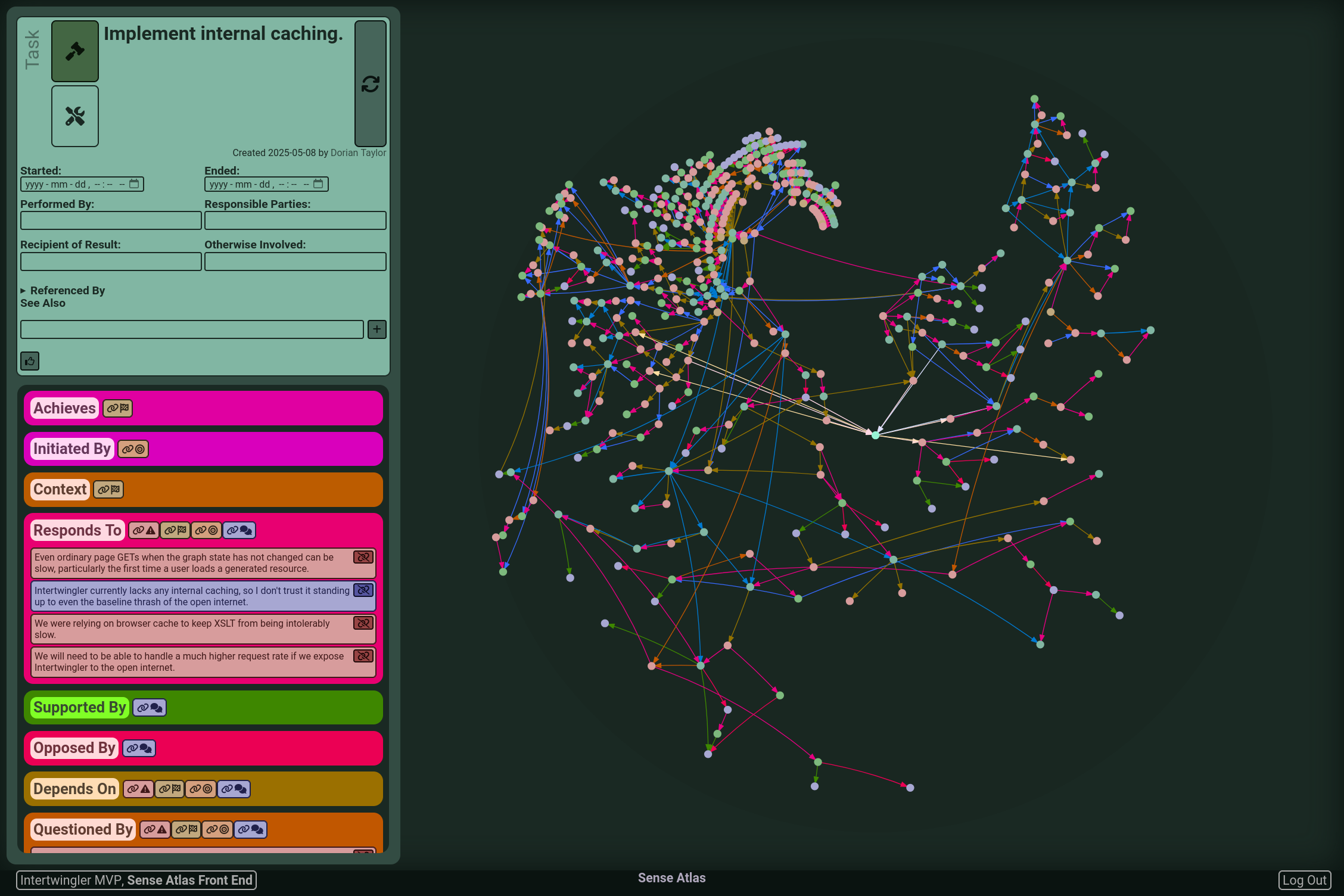Detach the statement about lacking internal caching

363,590
